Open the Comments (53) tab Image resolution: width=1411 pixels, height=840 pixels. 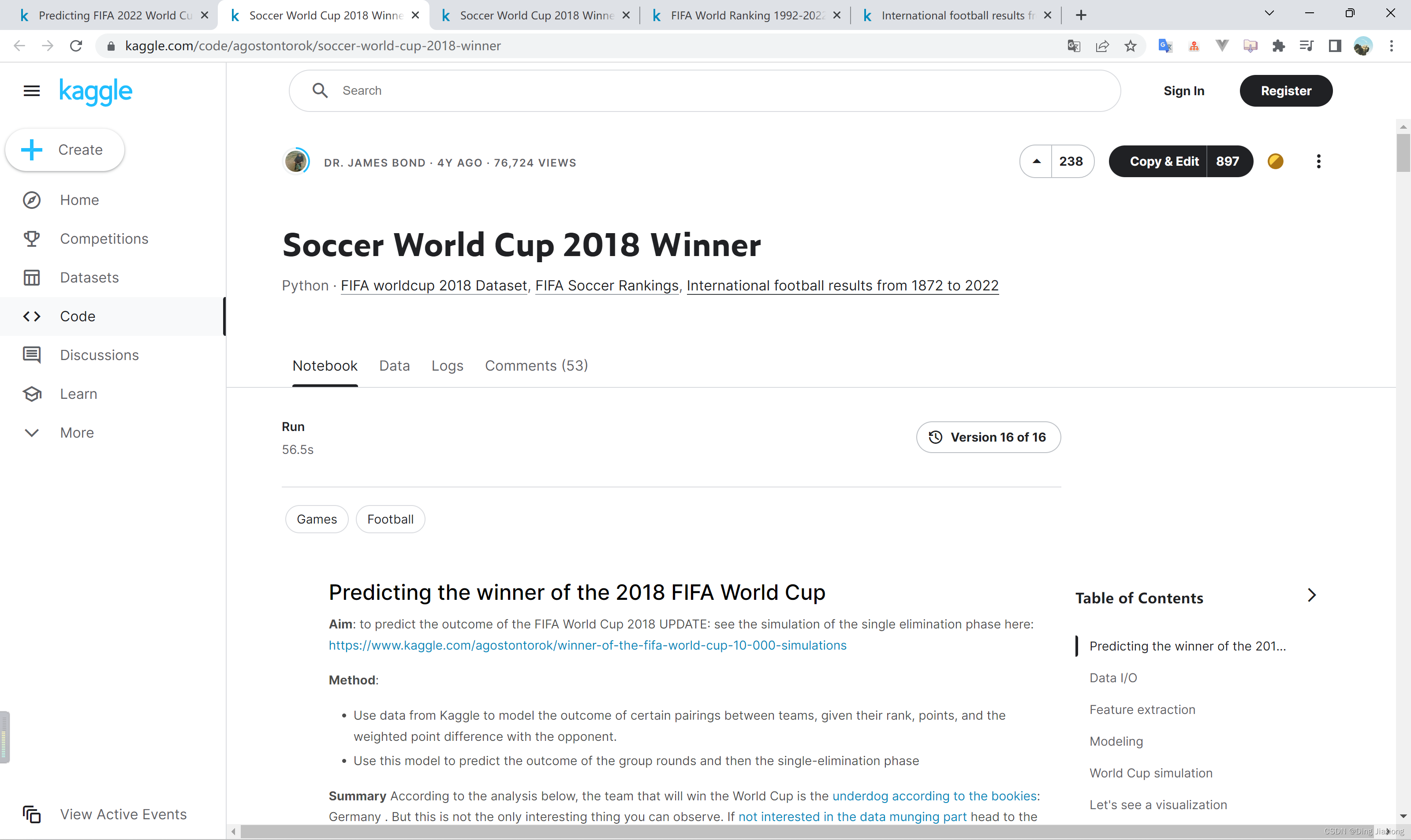pyautogui.click(x=536, y=366)
